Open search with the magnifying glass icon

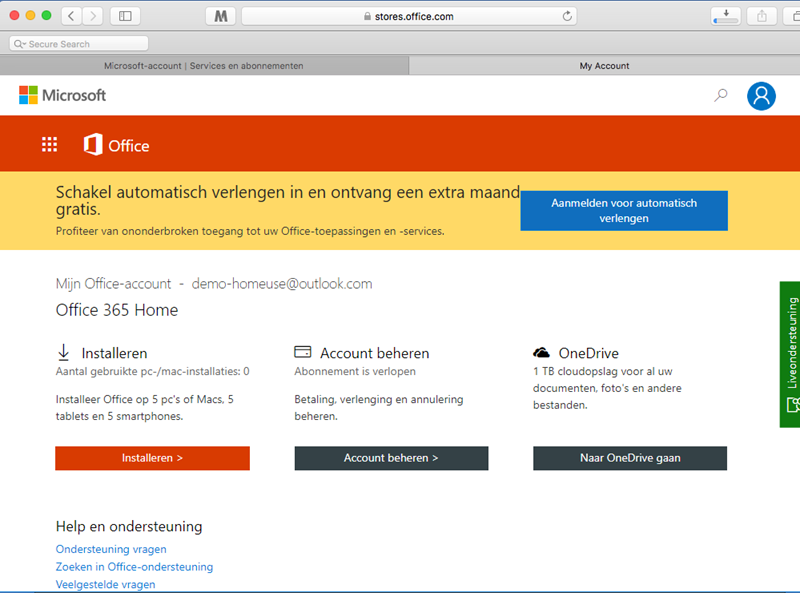[720, 96]
